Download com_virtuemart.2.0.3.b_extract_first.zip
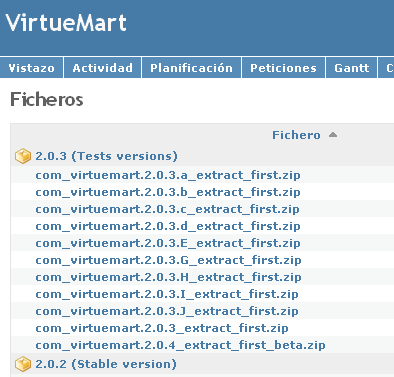This screenshot has width=394, height=377. click(168, 192)
